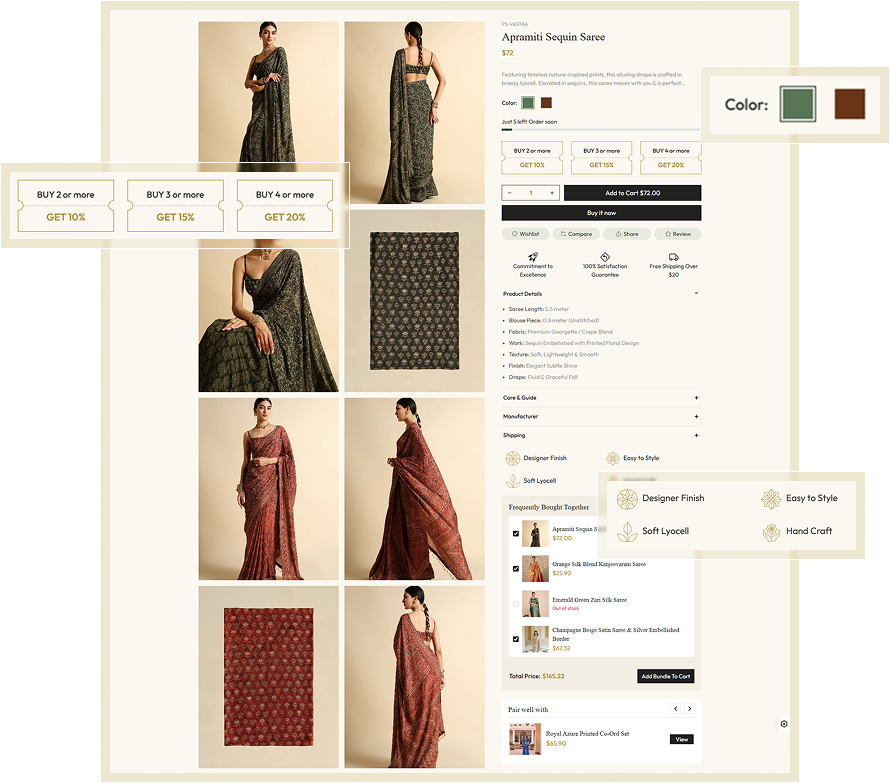Open the folded green fabric photo
Viewport: 890px width, 783px height.
tap(414, 301)
